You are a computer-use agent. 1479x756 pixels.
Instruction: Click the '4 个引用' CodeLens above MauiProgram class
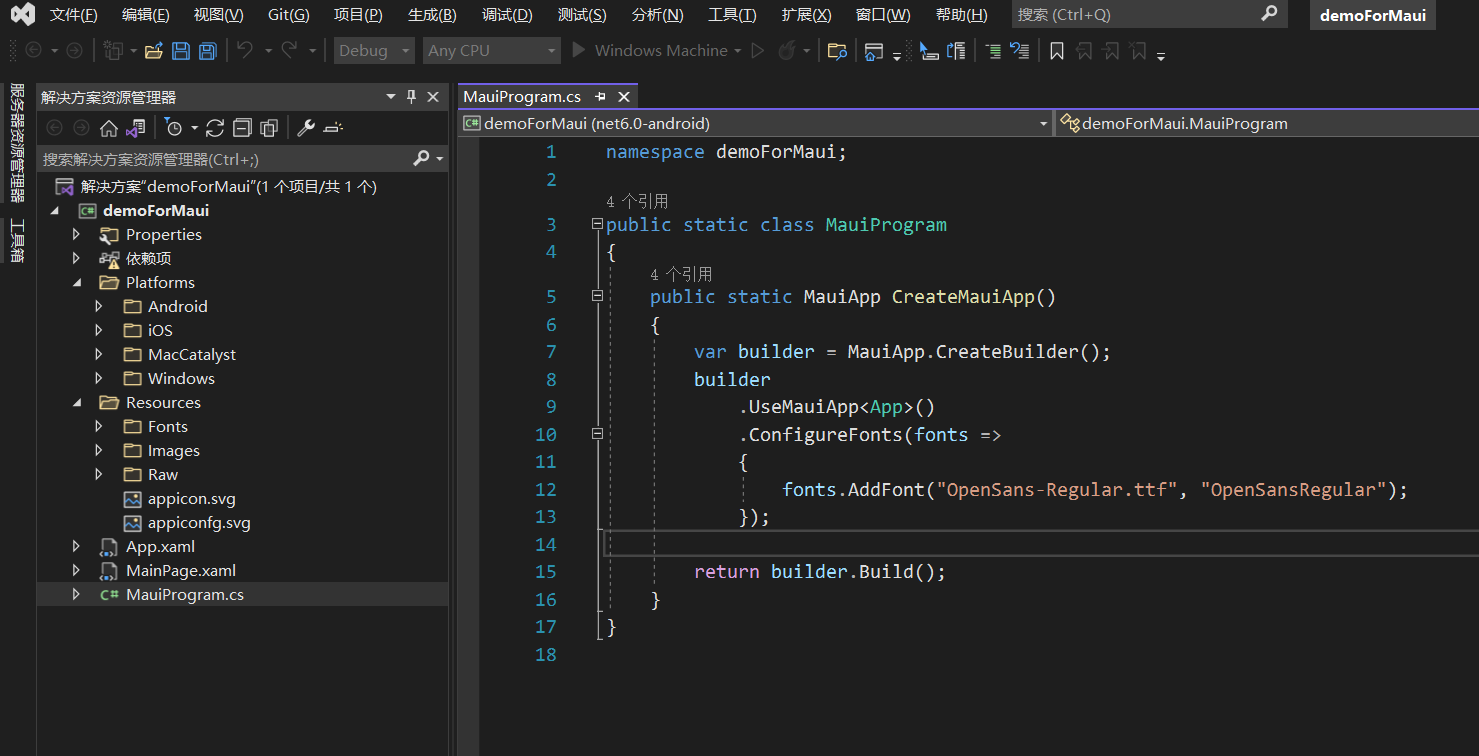pyautogui.click(x=637, y=201)
